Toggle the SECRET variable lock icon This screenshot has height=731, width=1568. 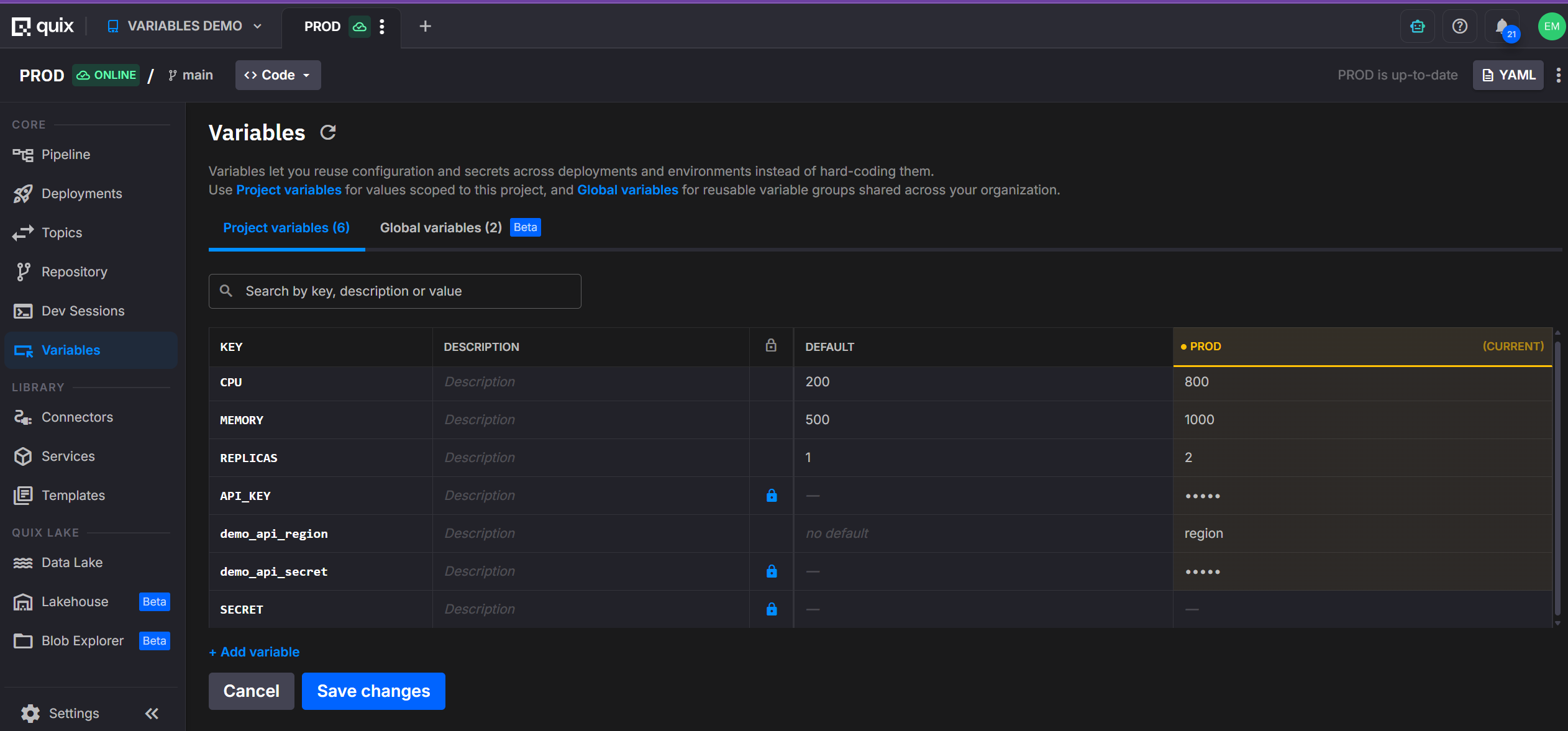pyautogui.click(x=772, y=609)
